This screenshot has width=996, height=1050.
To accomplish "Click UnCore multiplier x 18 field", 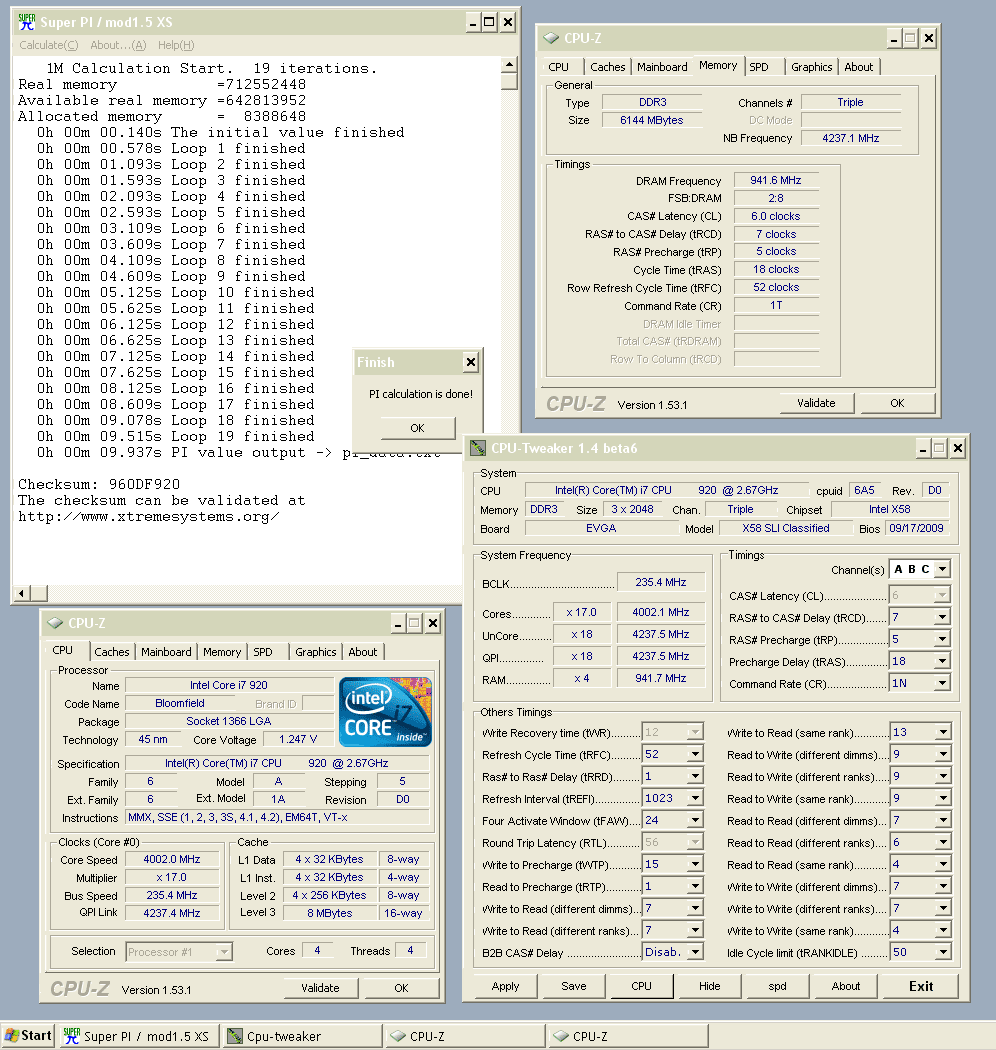I will coord(581,634).
